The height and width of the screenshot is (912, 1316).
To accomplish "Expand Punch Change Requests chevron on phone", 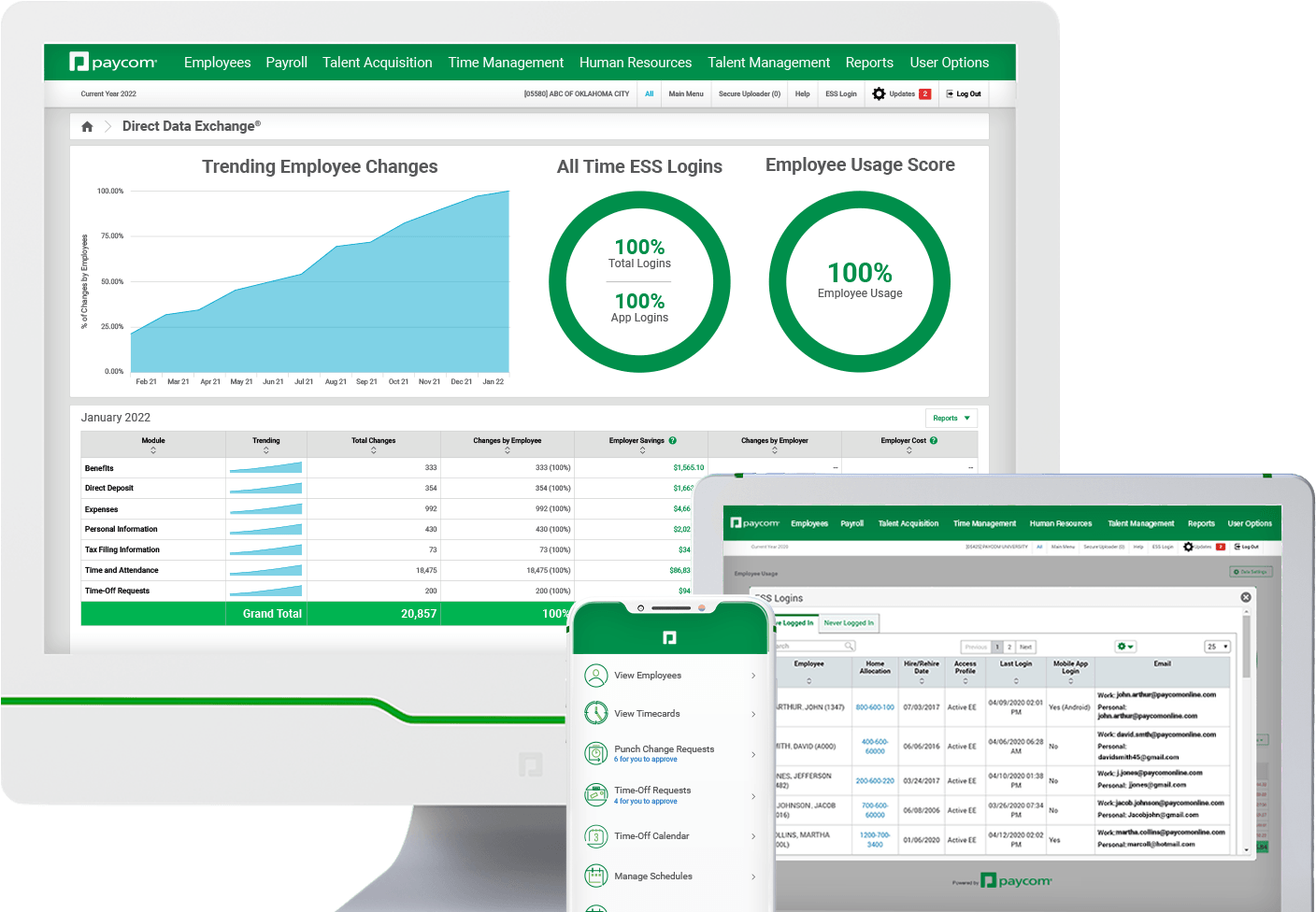I will 753,754.
